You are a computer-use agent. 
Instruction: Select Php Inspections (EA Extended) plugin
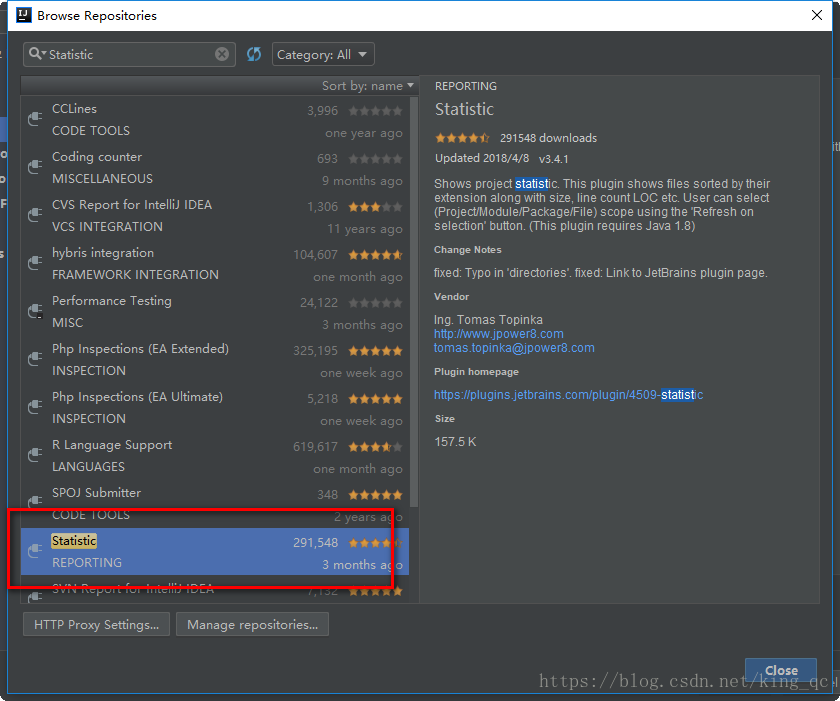tap(140, 349)
